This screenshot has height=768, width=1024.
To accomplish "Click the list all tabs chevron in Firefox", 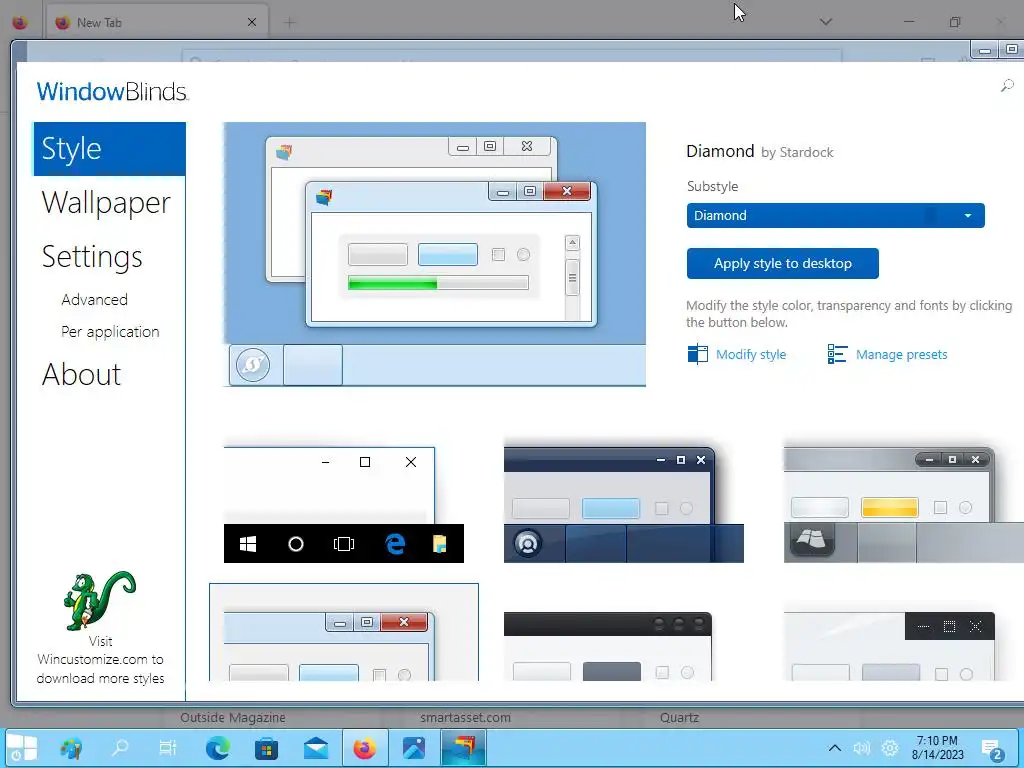I will pos(825,22).
